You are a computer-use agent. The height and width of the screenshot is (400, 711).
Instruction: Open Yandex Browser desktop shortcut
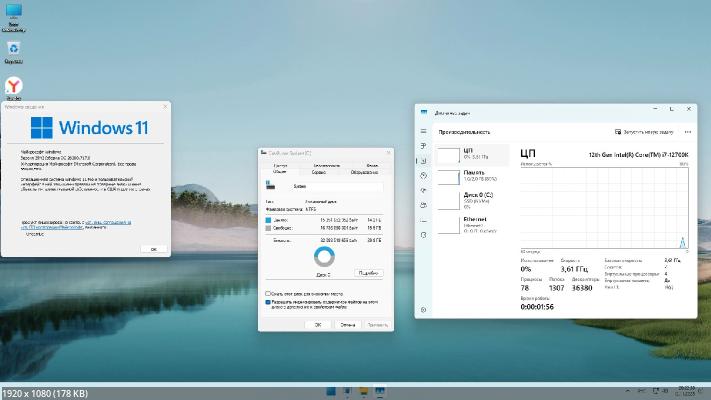pyautogui.click(x=14, y=88)
